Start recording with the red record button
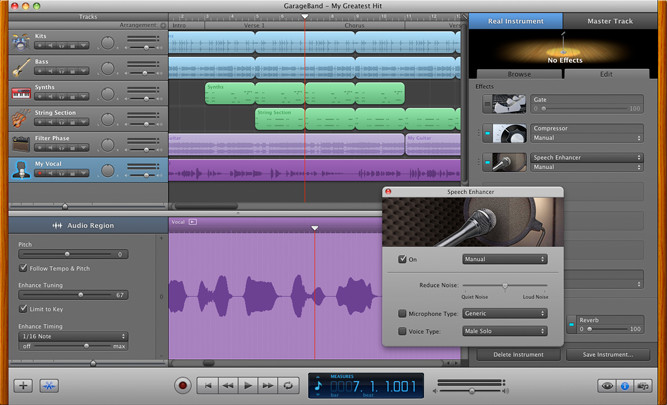The width and height of the screenshot is (667, 405). tap(183, 386)
